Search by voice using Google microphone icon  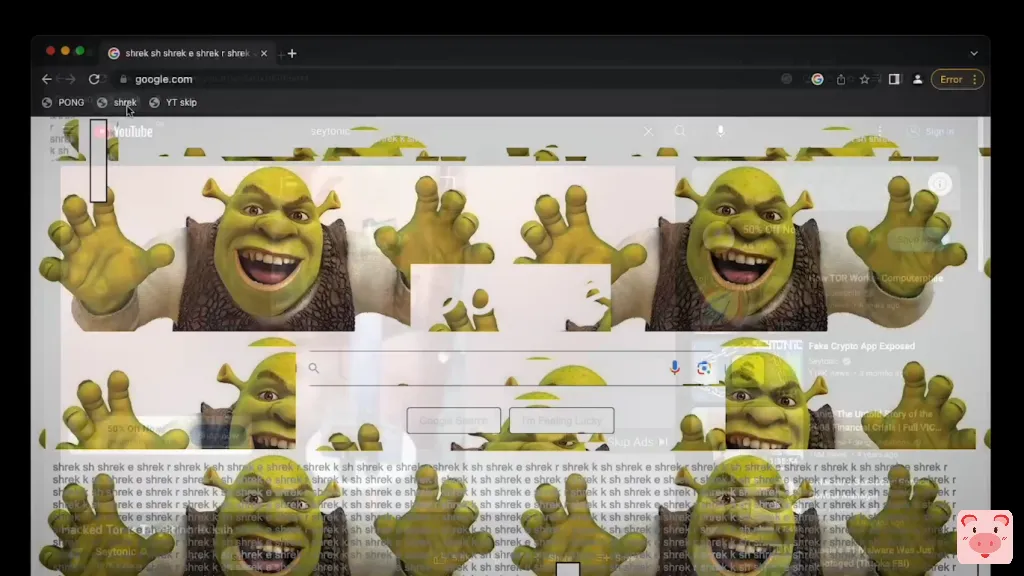click(675, 368)
